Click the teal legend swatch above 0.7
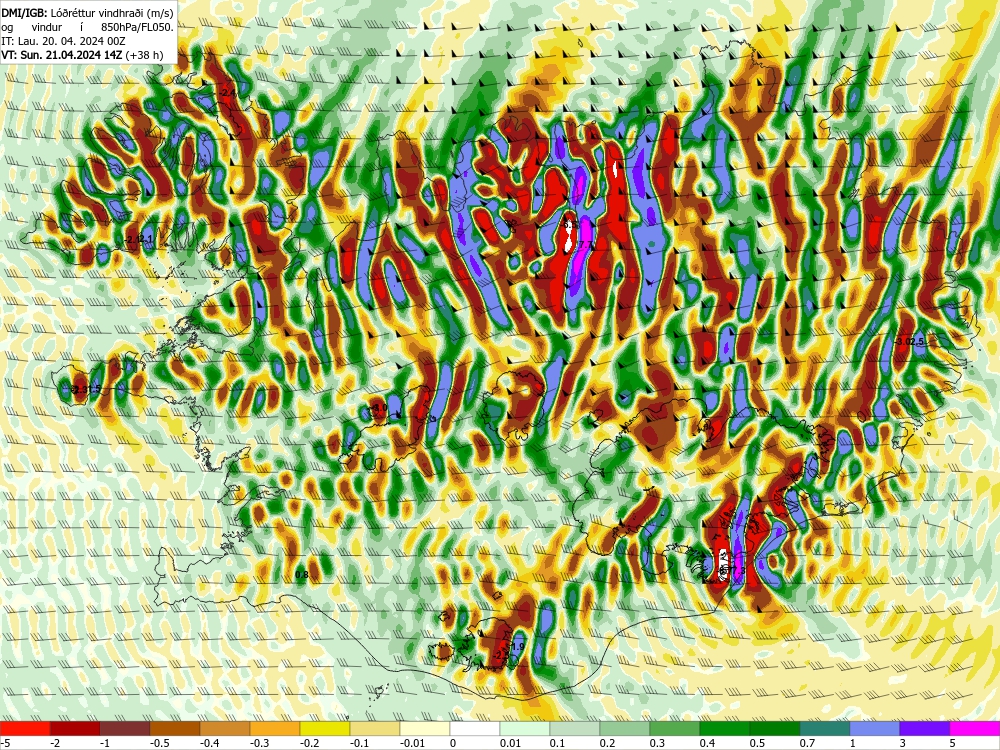Screen dimensions: 1000x750 coord(825,729)
